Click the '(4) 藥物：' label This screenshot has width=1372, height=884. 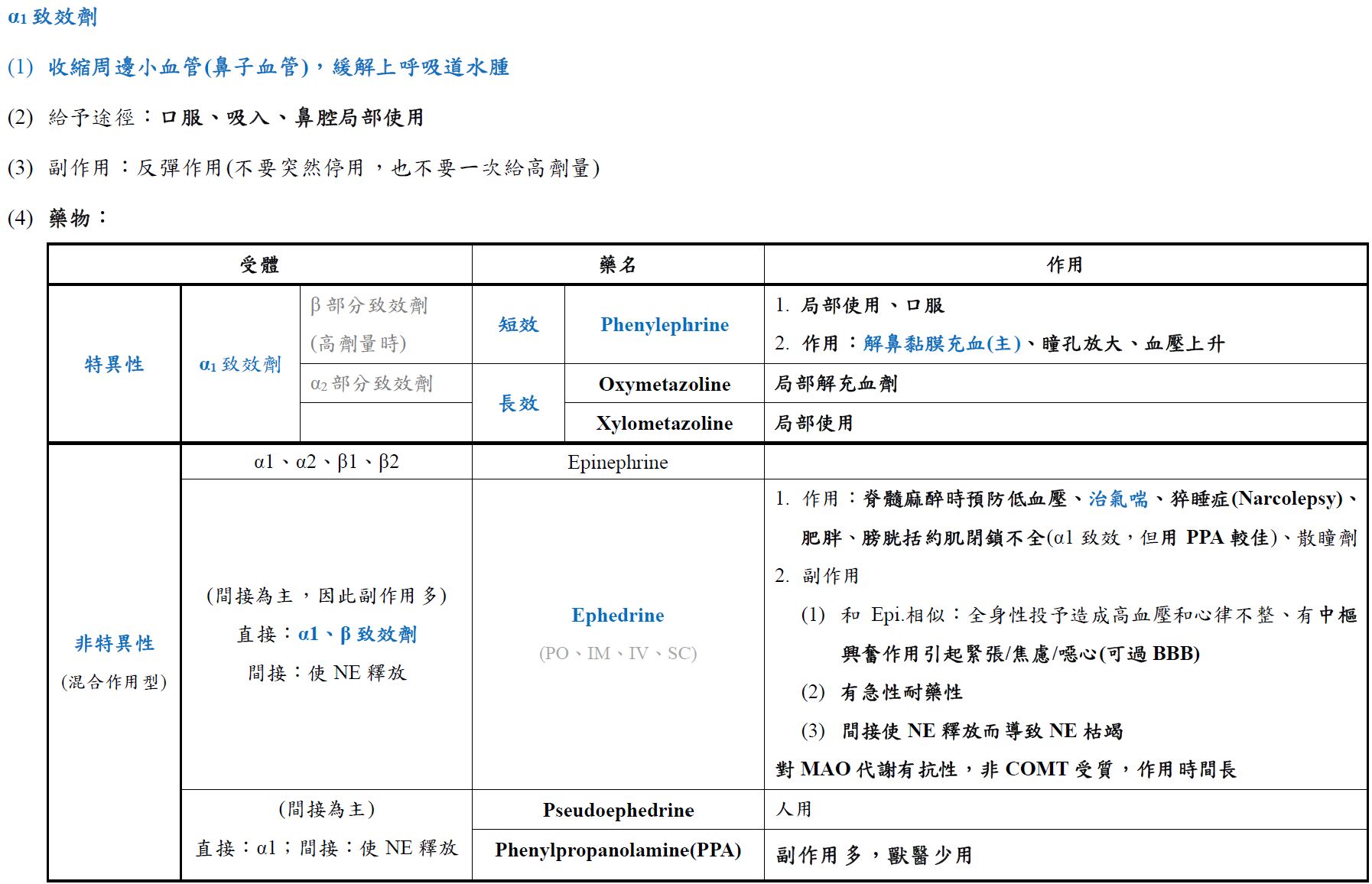point(57,219)
